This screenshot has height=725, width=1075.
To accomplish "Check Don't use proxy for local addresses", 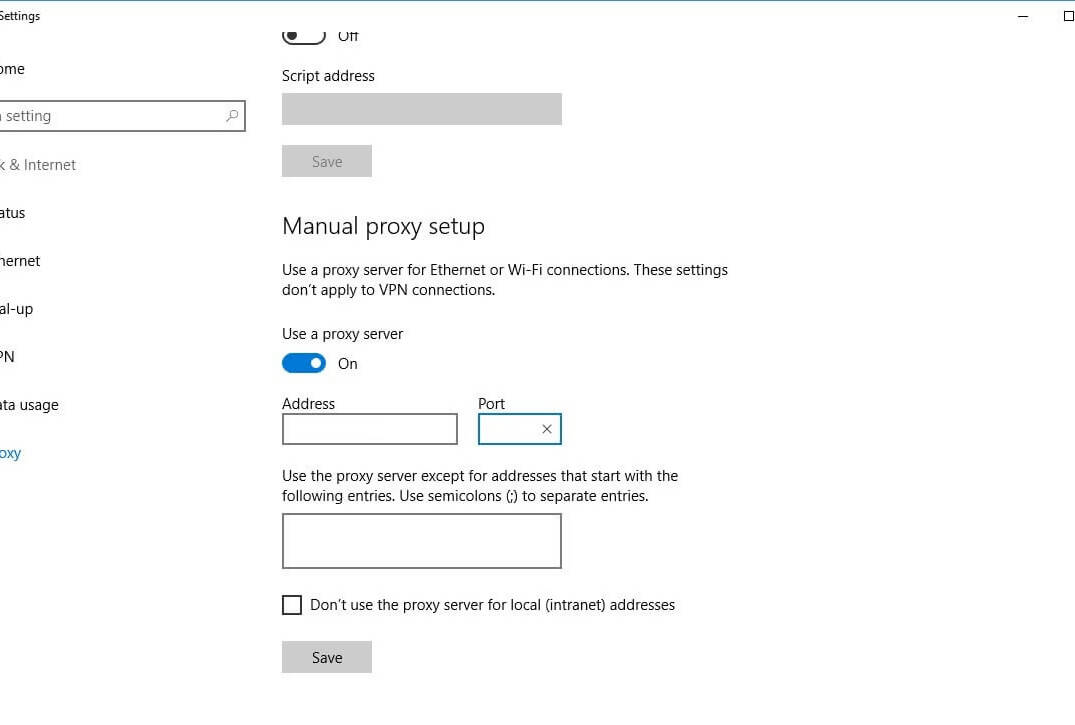I will [292, 605].
